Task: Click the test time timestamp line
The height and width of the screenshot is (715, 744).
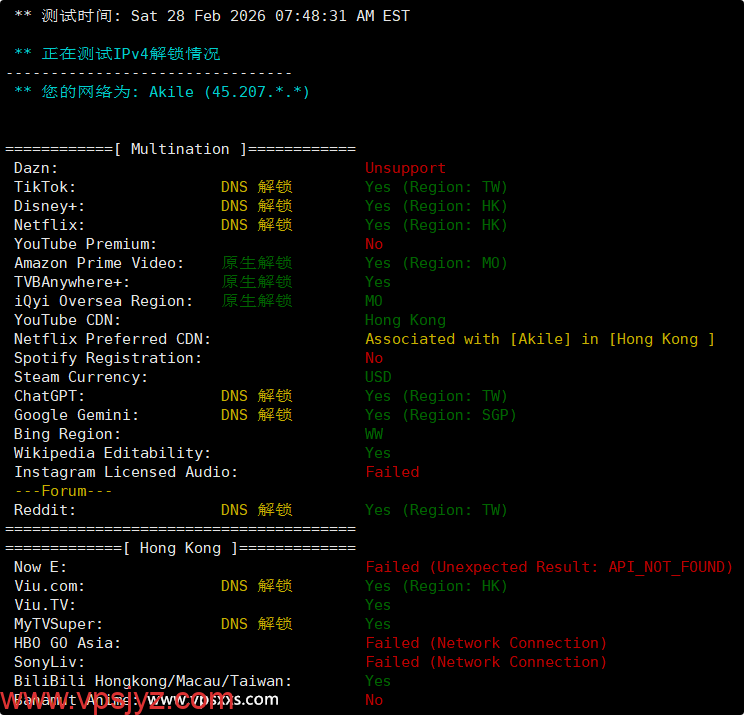Action: coord(212,16)
